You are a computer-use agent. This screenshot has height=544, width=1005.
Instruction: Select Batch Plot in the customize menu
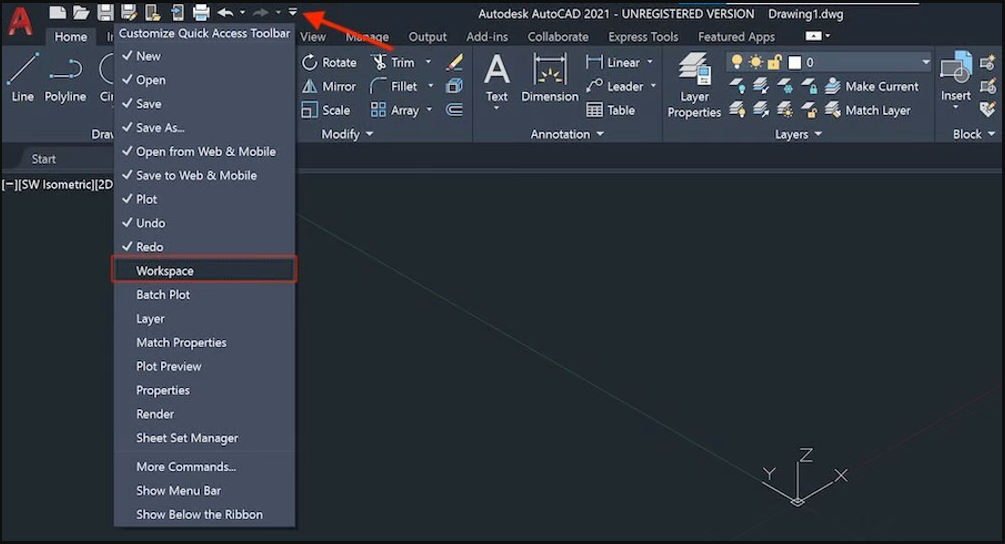click(x=204, y=295)
